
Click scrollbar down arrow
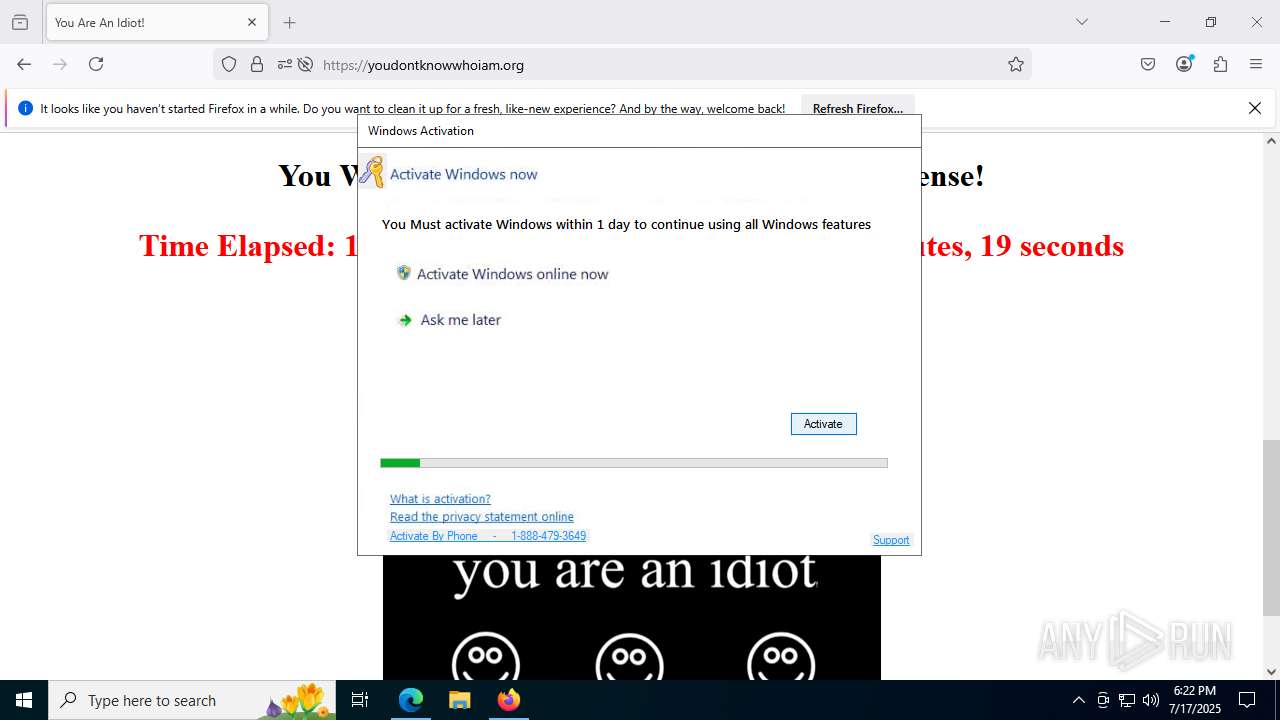click(1271, 672)
